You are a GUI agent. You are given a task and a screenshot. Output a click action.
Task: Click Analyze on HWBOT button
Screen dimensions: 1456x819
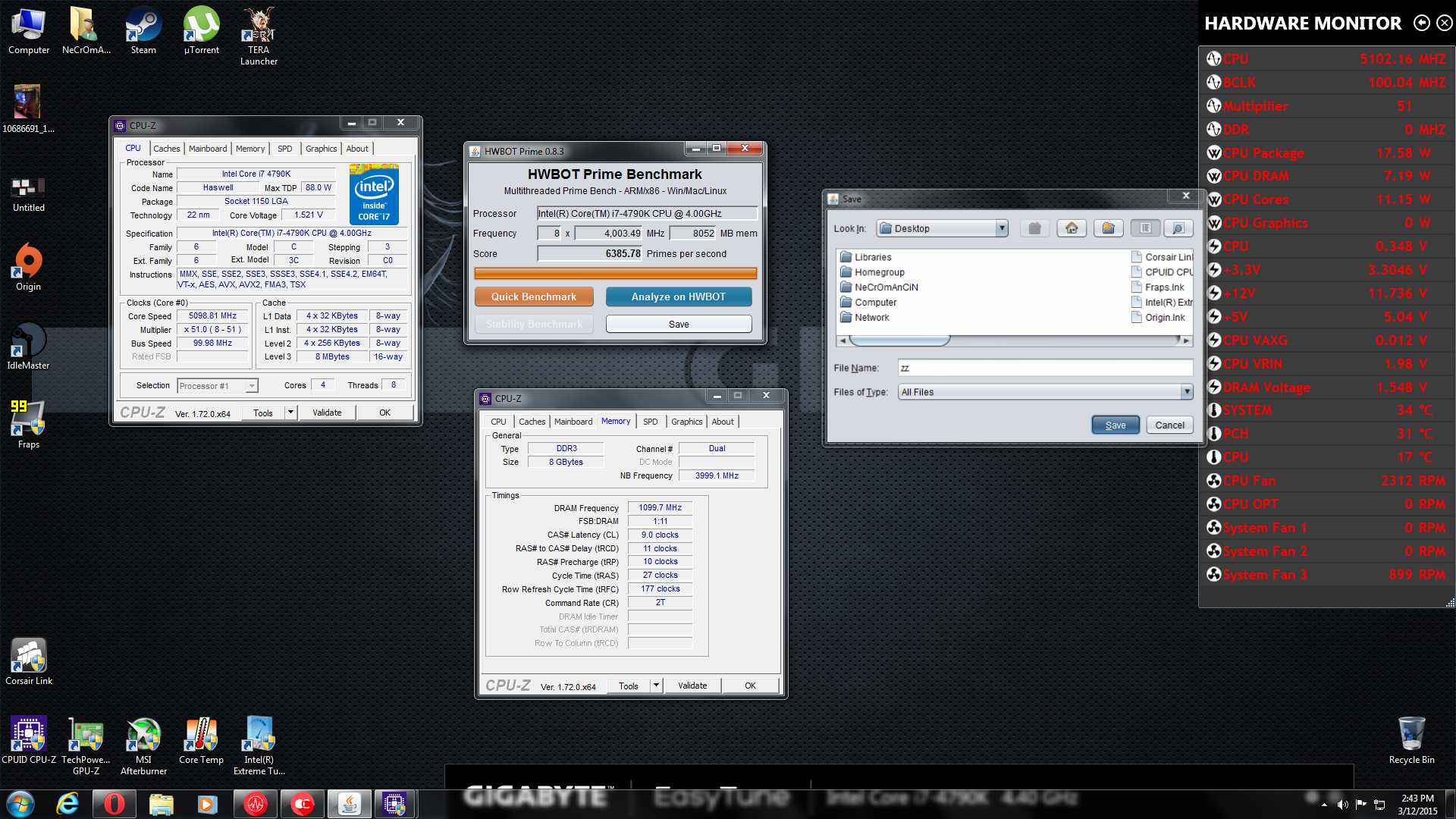[x=679, y=297]
